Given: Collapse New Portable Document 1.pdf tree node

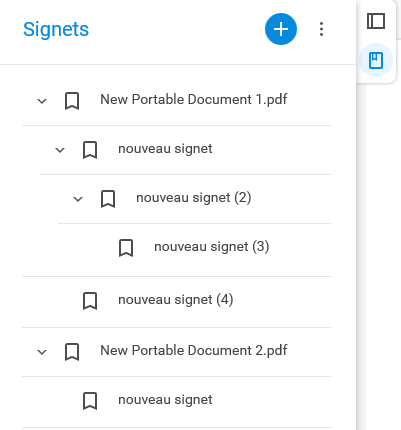Looking at the screenshot, I should pyautogui.click(x=42, y=101).
